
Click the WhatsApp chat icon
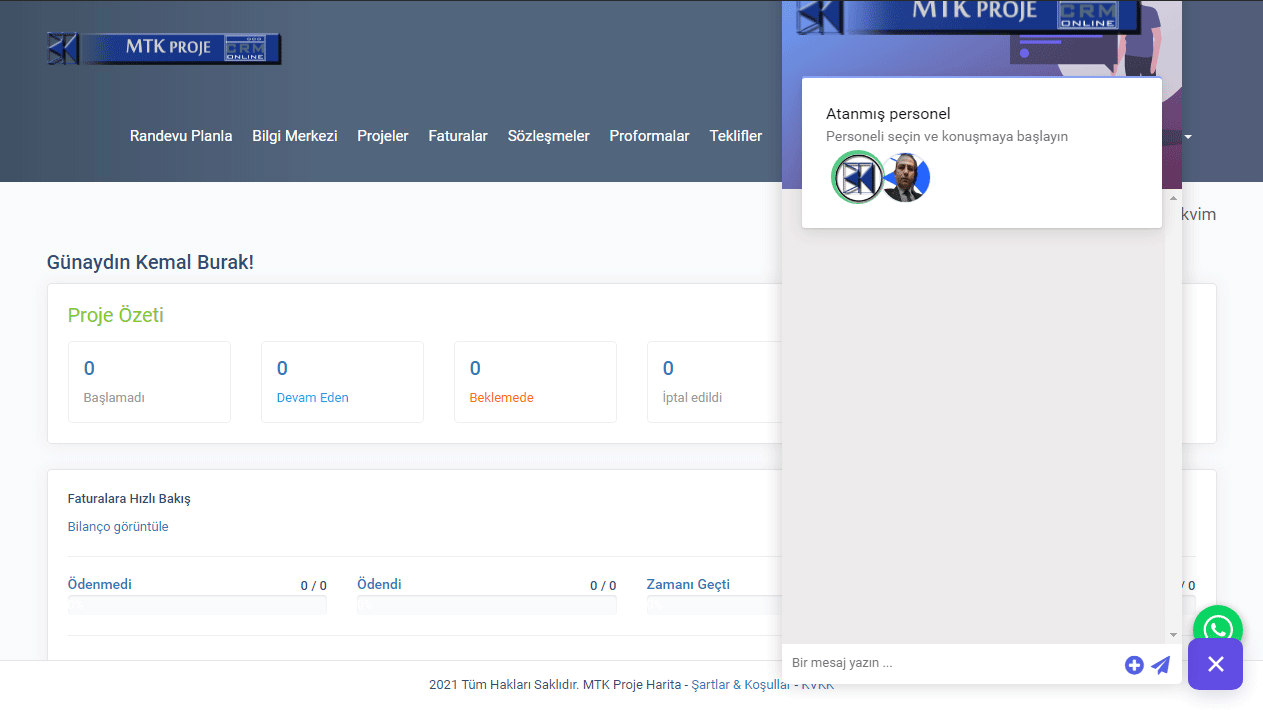click(1217, 629)
